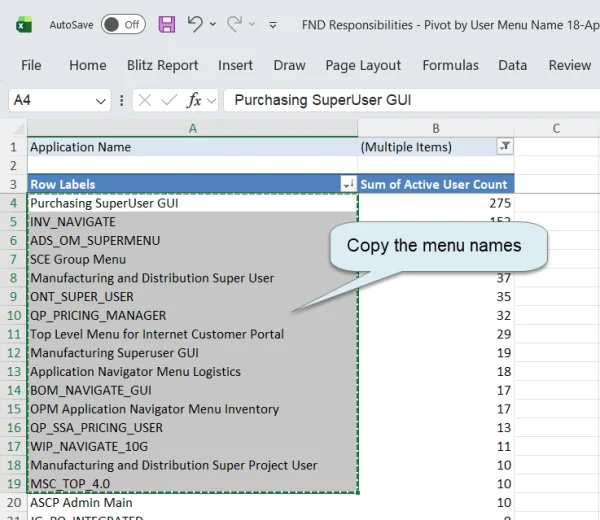Click the Application Name cell

click(192, 147)
